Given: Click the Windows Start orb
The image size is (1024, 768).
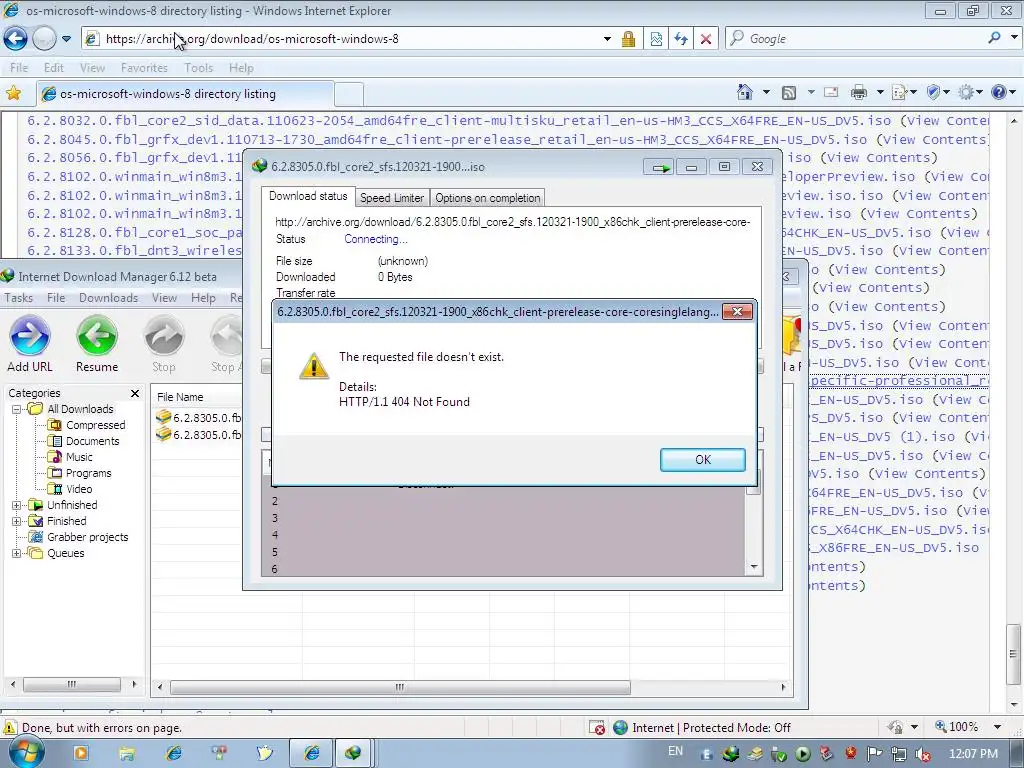Looking at the screenshot, I should tap(26, 752).
